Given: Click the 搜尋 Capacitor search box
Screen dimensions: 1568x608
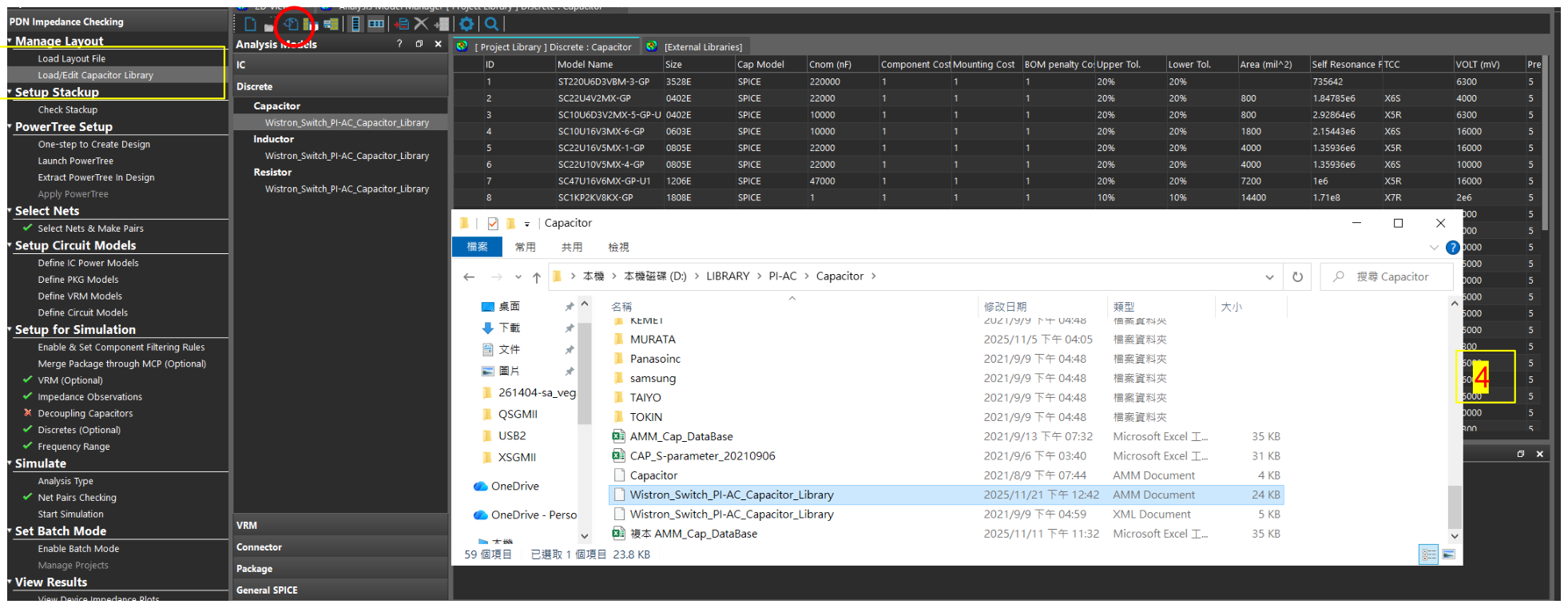Looking at the screenshot, I should coord(1387,276).
